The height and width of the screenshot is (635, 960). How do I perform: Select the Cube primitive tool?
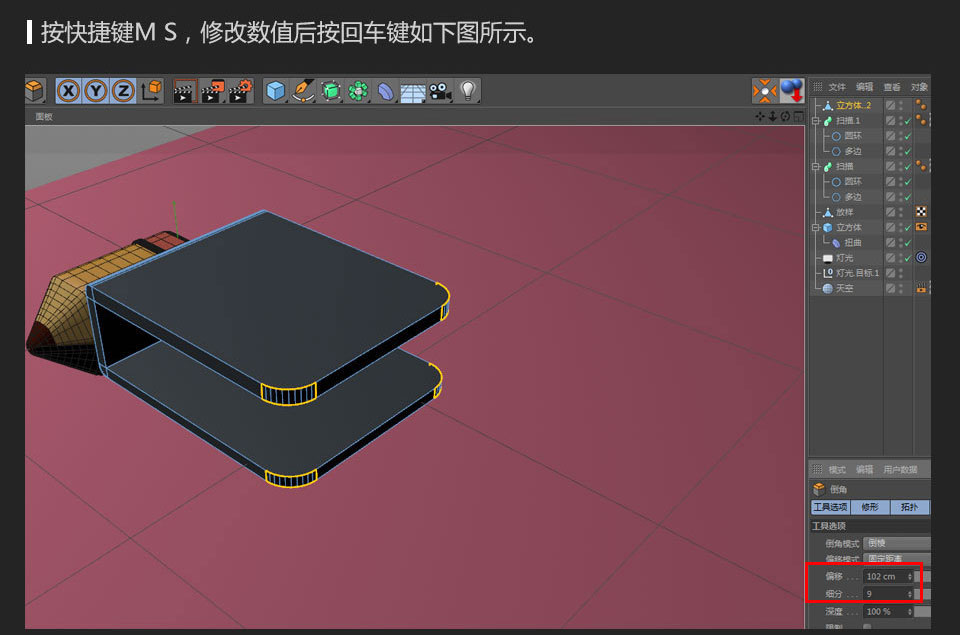pyautogui.click(x=277, y=91)
